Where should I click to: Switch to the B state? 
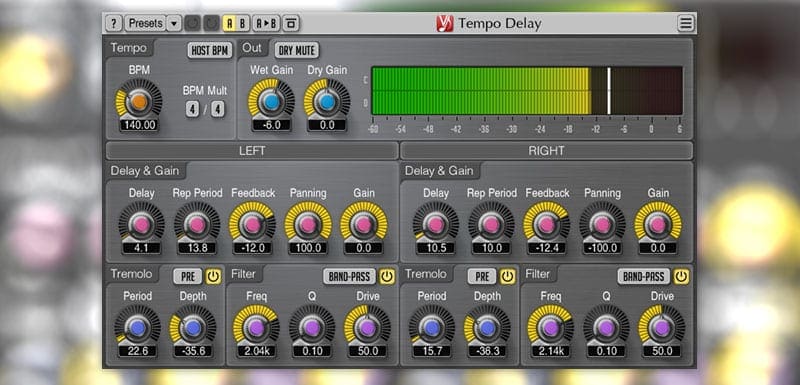coord(243,23)
